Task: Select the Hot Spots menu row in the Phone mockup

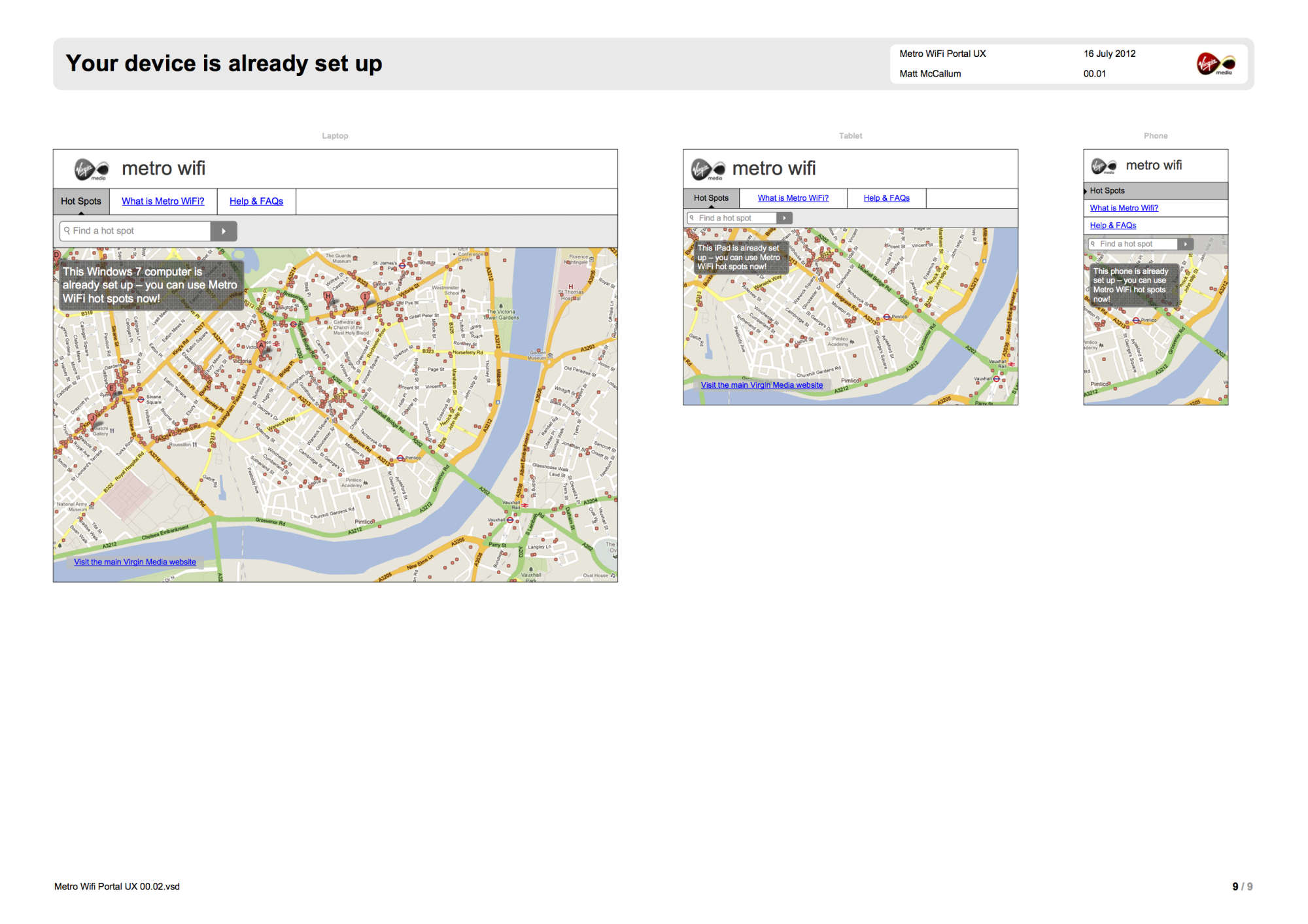Action: coord(1156,191)
